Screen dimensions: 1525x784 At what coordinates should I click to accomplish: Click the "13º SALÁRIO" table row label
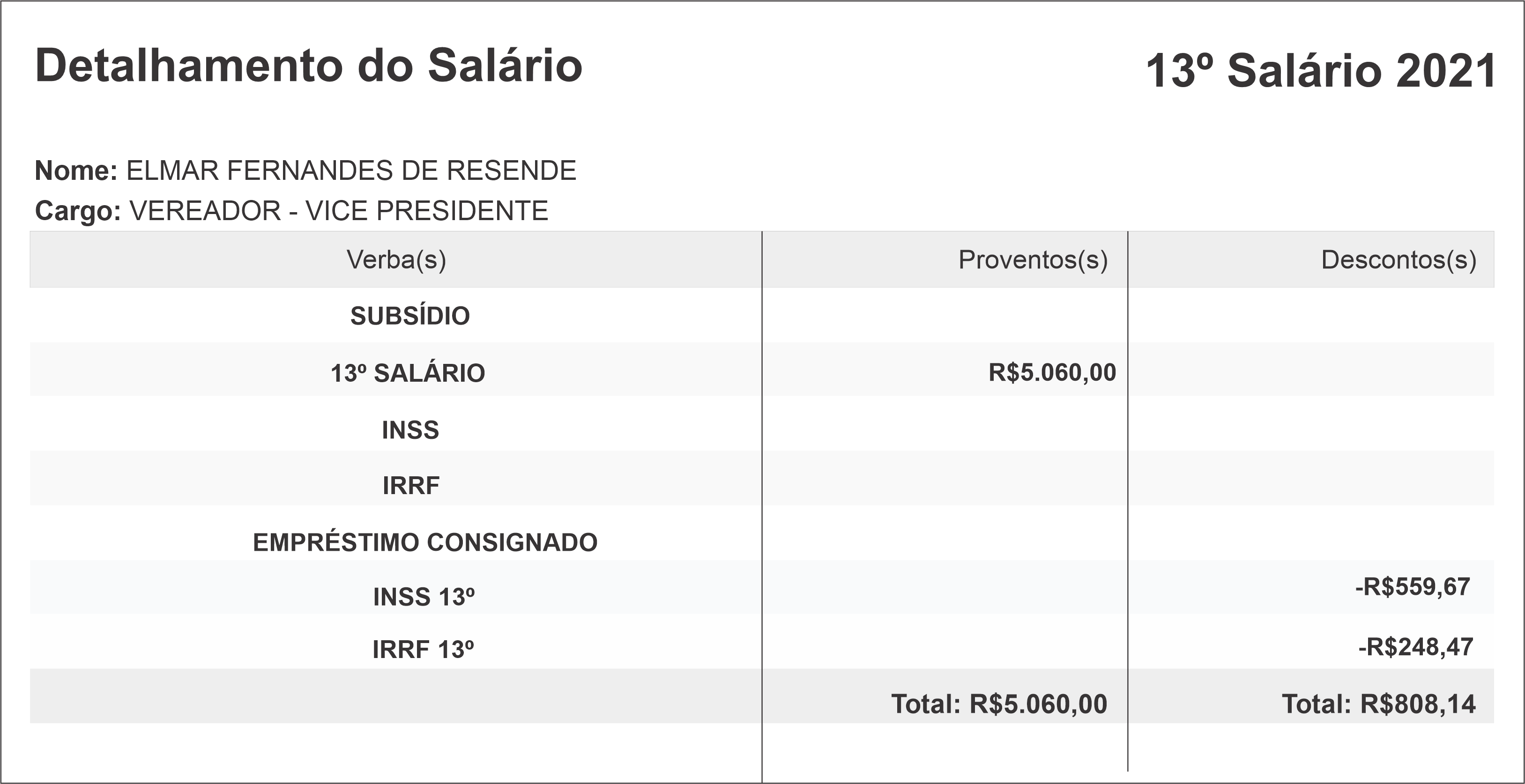pyautogui.click(x=407, y=373)
